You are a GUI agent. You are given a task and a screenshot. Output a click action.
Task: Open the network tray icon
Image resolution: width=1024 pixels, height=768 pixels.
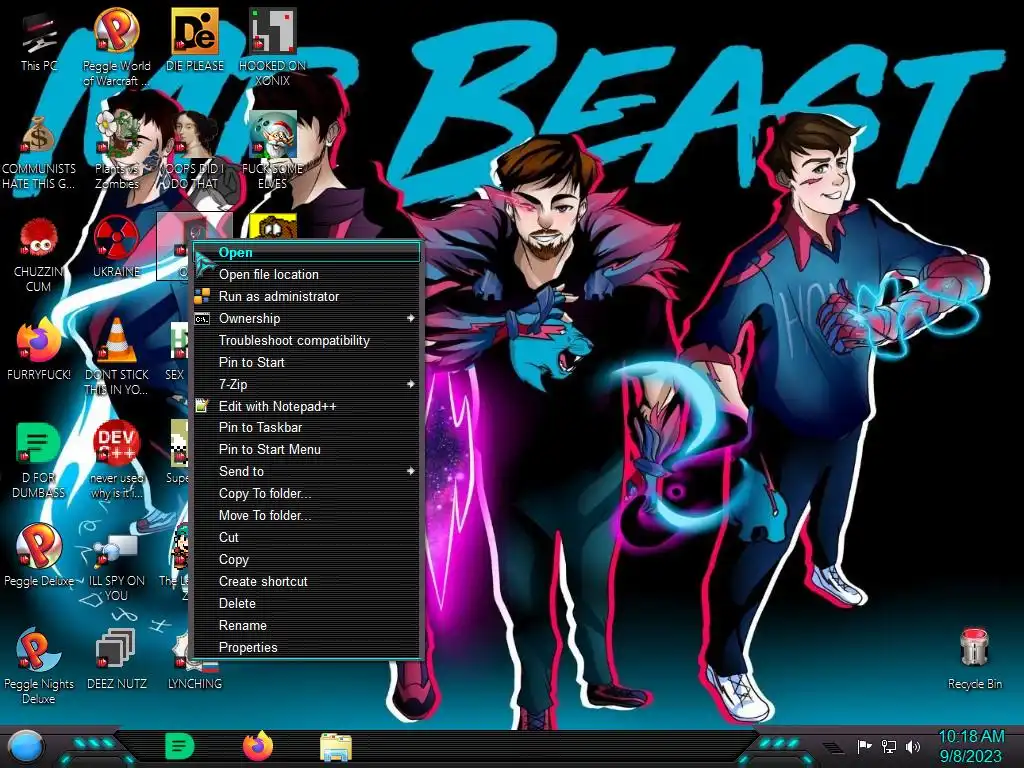tap(889, 746)
